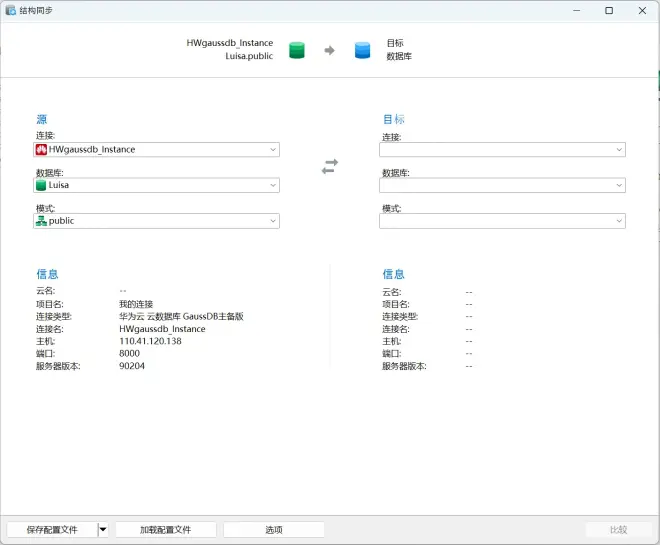Maximize the 结构同步 window
The width and height of the screenshot is (660, 545).
[609, 11]
